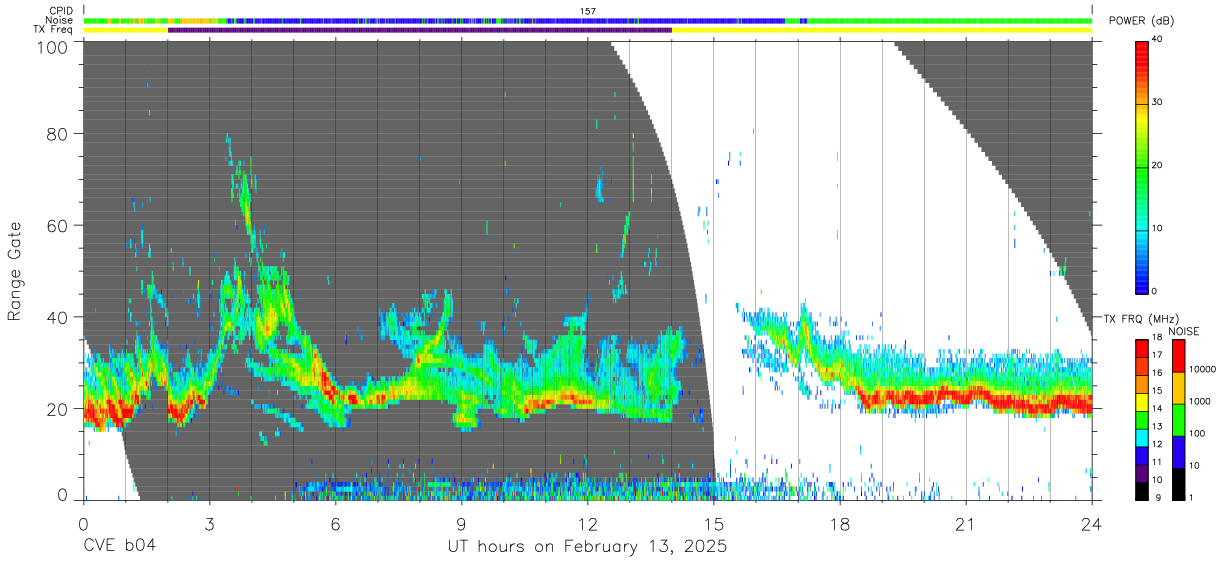Click y-axis tick label '80'
The image size is (1228, 567).
(57, 134)
